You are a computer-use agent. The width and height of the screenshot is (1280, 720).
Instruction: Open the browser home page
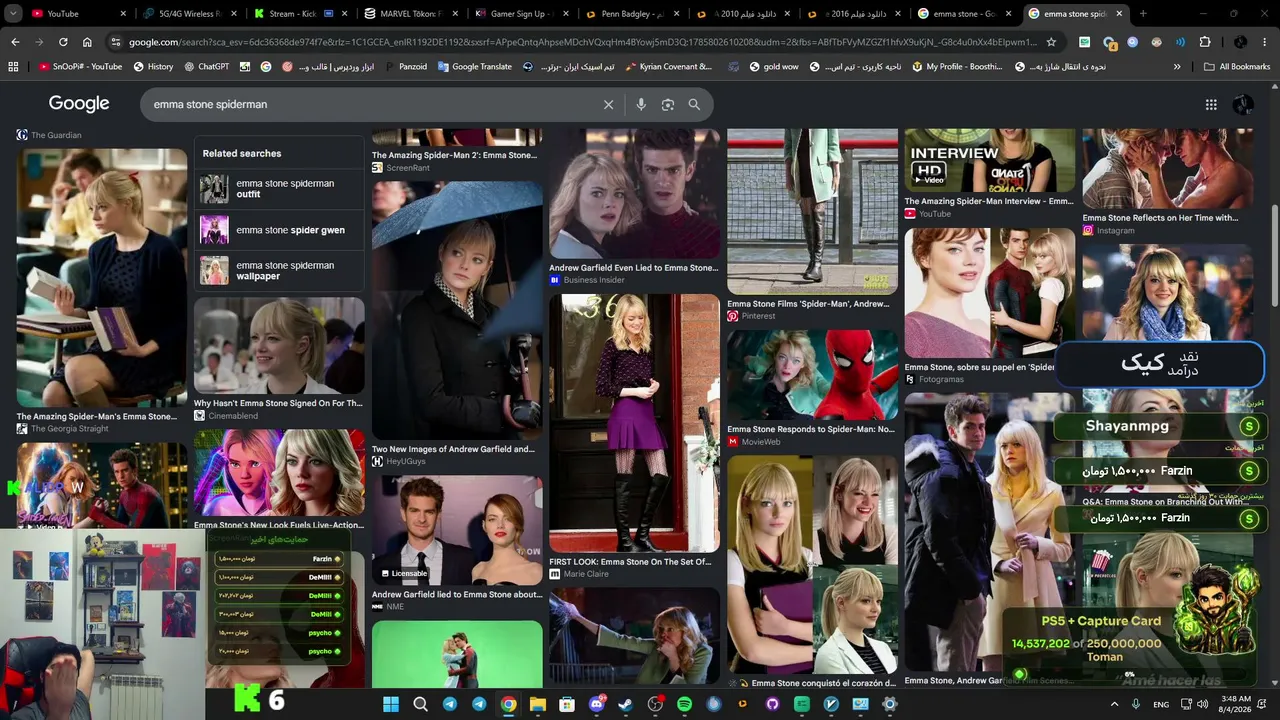tap(87, 42)
